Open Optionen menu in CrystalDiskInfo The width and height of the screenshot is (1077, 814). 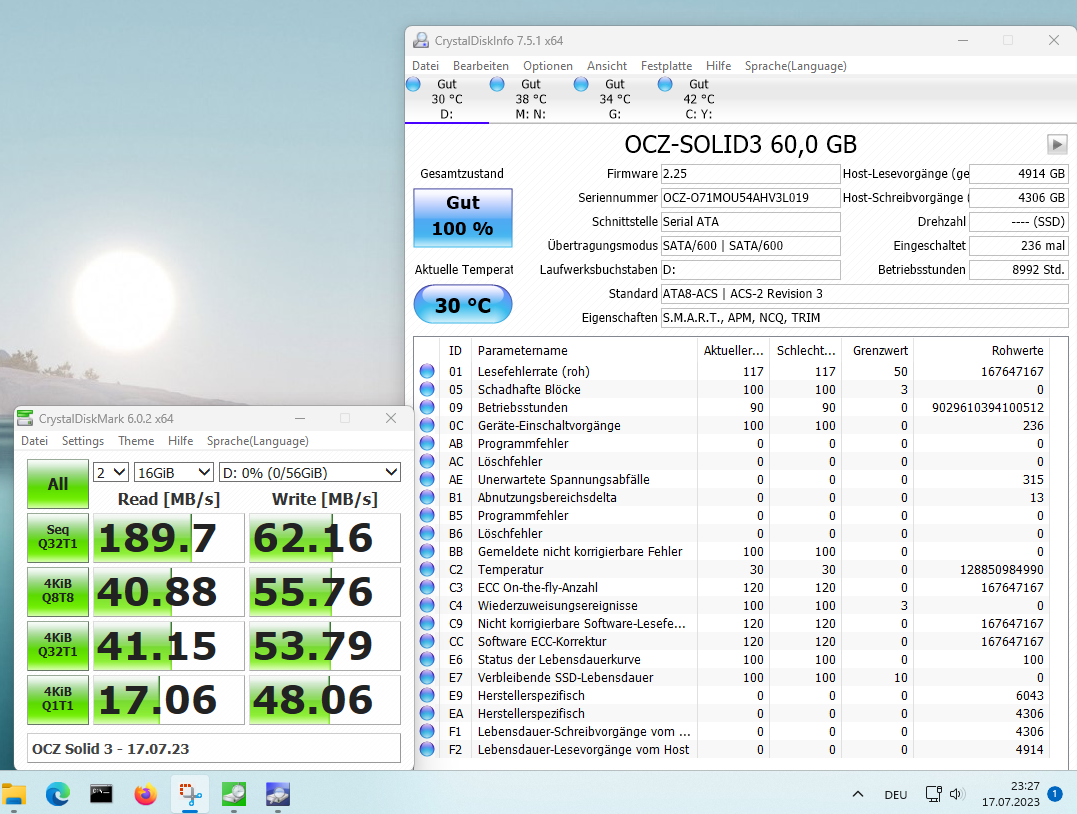(547, 66)
